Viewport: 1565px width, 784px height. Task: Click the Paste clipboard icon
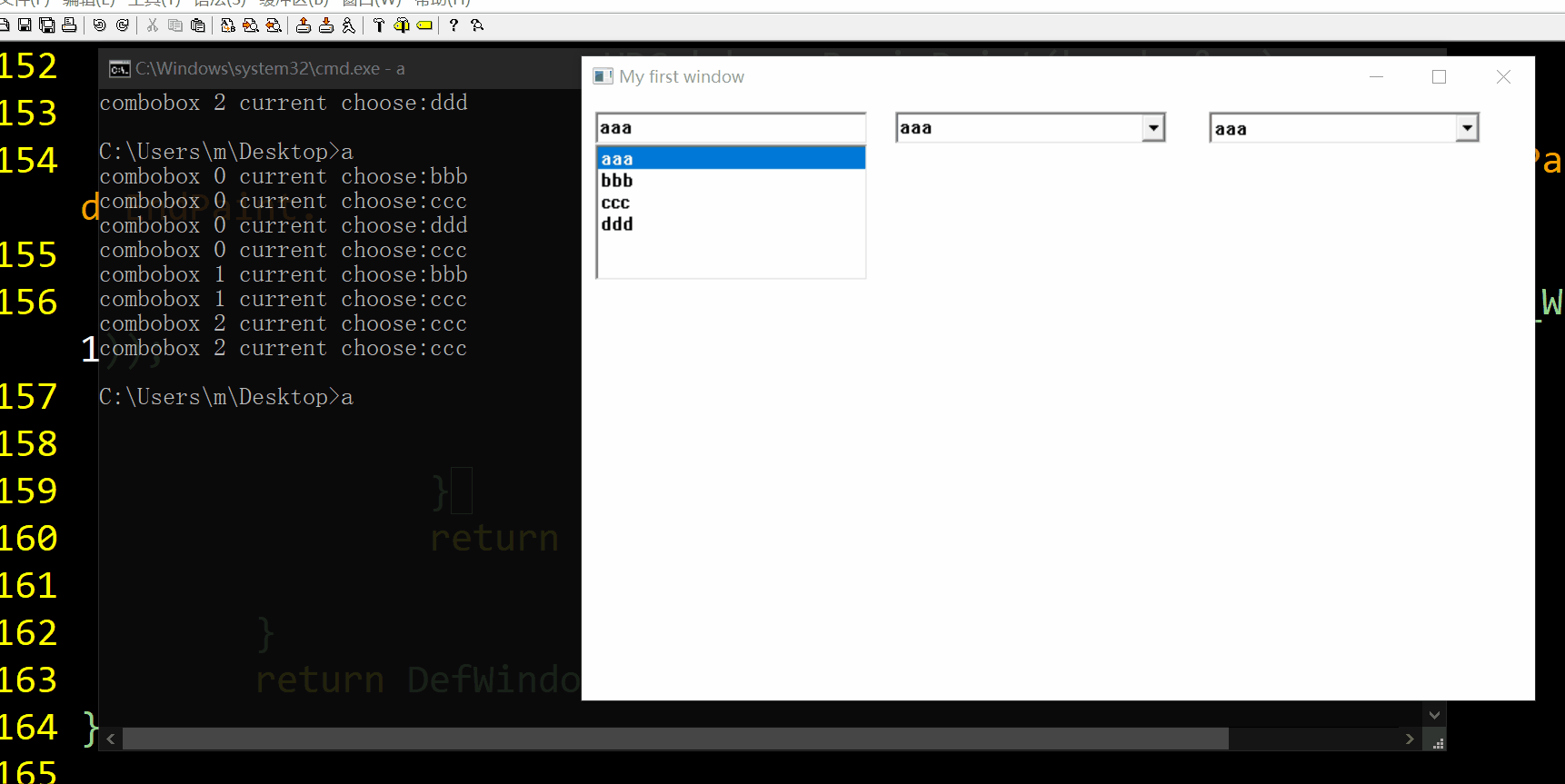pyautogui.click(x=198, y=25)
